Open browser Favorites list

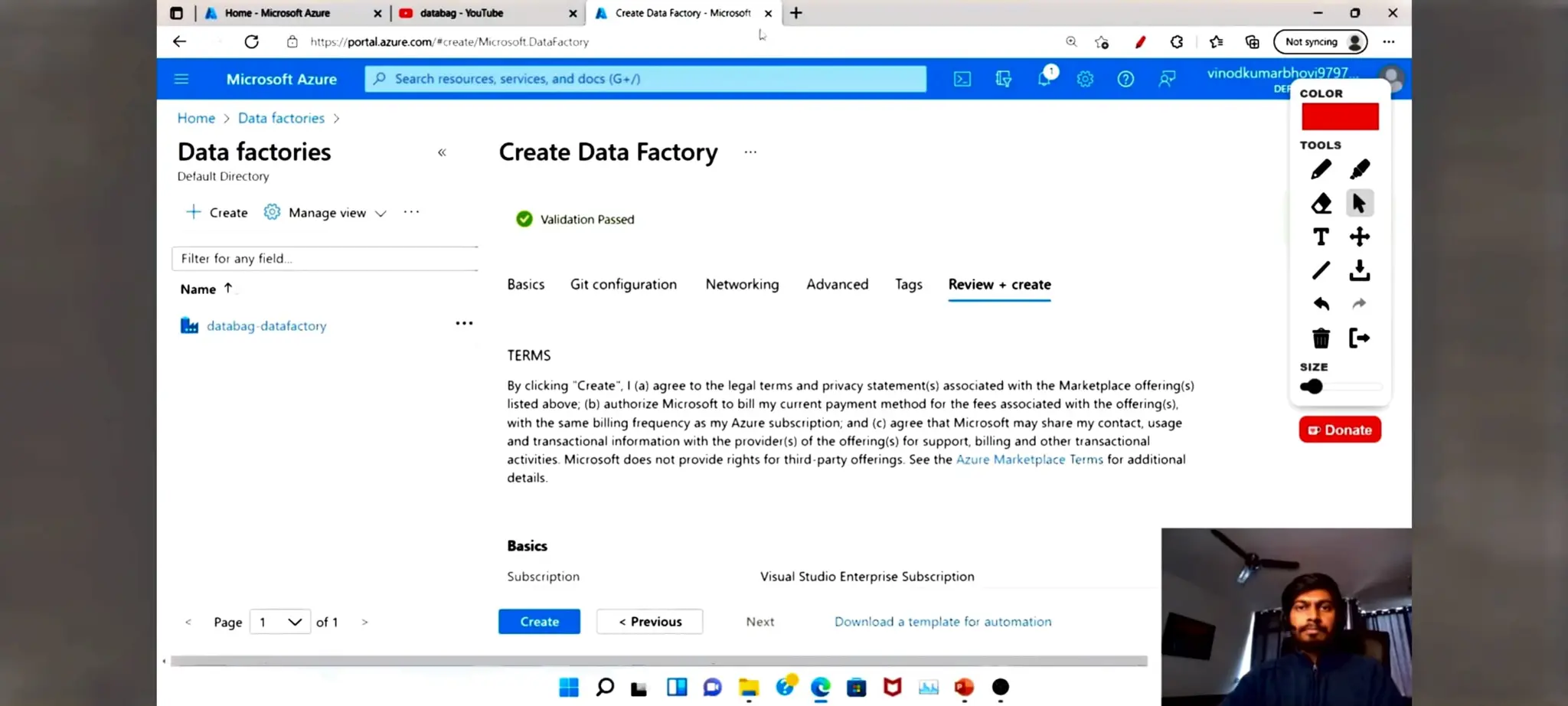coord(1216,42)
